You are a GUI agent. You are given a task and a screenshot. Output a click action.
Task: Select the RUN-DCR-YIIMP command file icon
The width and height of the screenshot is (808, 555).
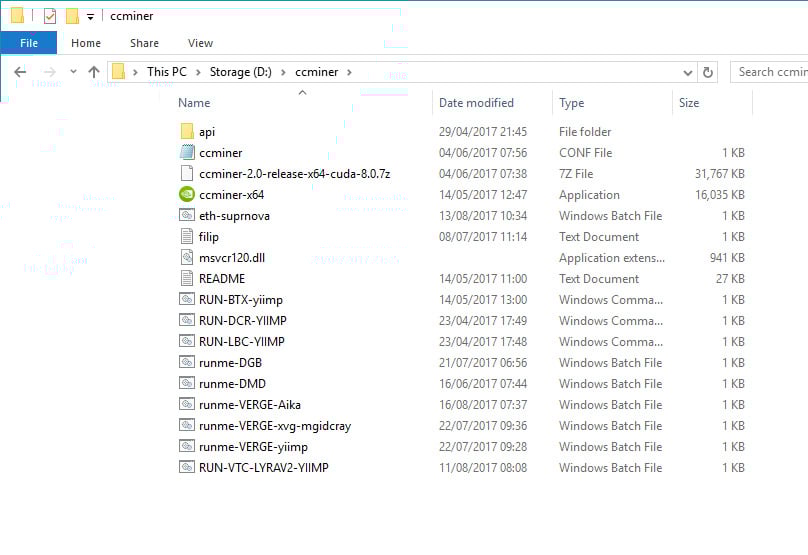coord(187,321)
